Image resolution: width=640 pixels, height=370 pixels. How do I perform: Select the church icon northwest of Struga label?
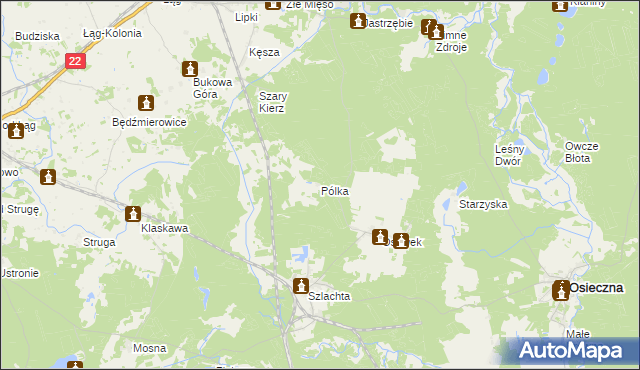(48, 177)
